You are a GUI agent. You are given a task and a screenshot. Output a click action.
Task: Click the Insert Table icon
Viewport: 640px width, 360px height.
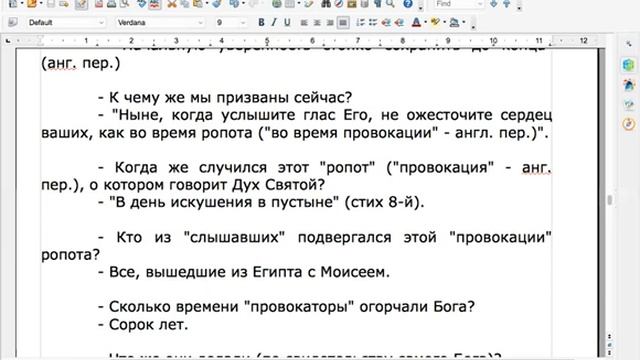289,4
